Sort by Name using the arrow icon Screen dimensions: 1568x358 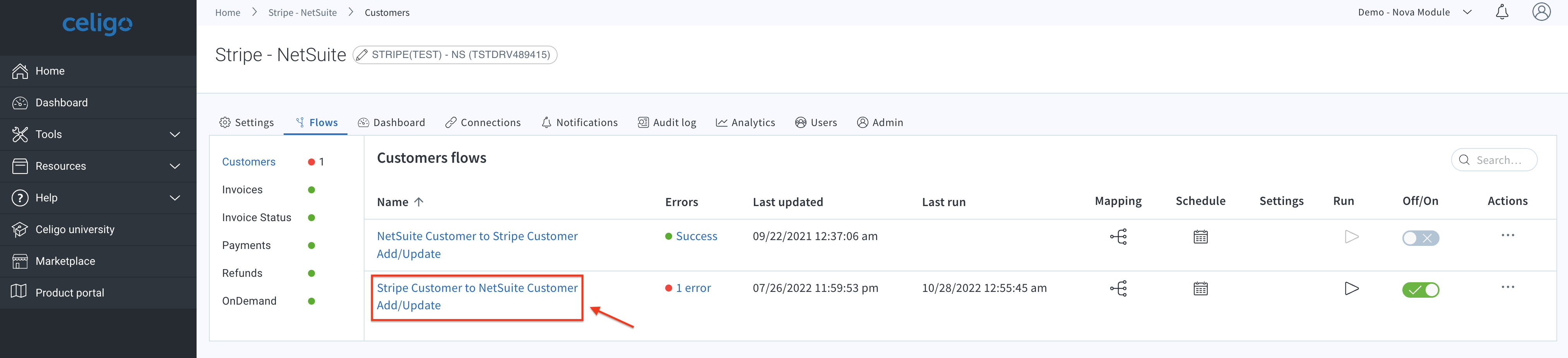[x=418, y=202]
